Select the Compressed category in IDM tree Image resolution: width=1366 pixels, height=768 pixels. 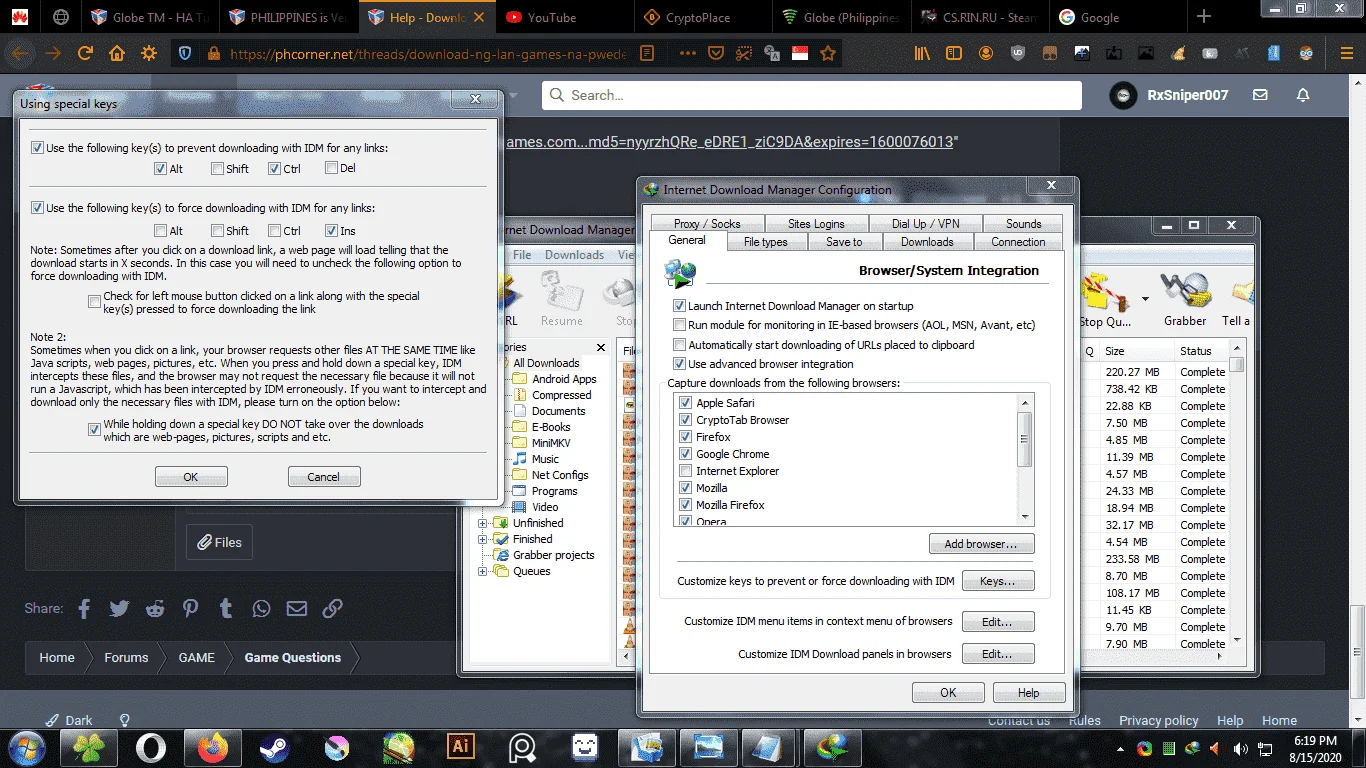point(562,395)
